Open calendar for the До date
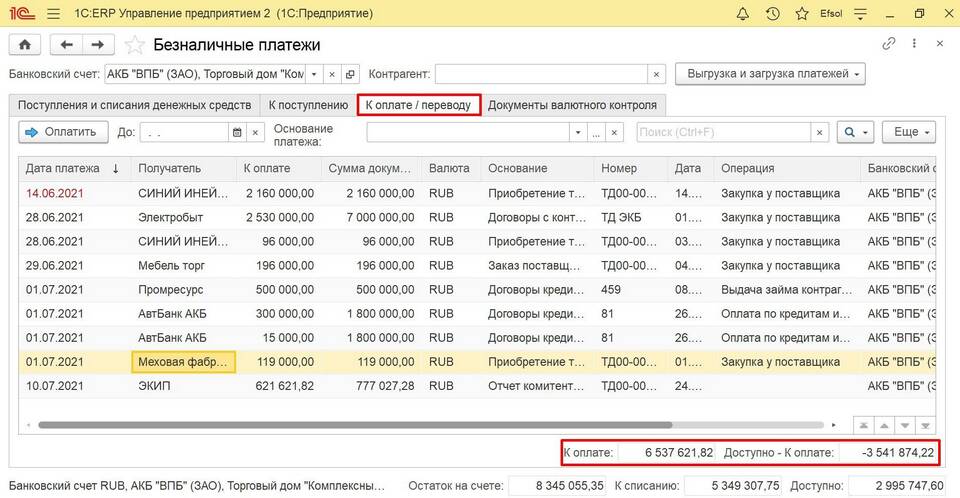The height and width of the screenshot is (498, 960). click(x=237, y=132)
